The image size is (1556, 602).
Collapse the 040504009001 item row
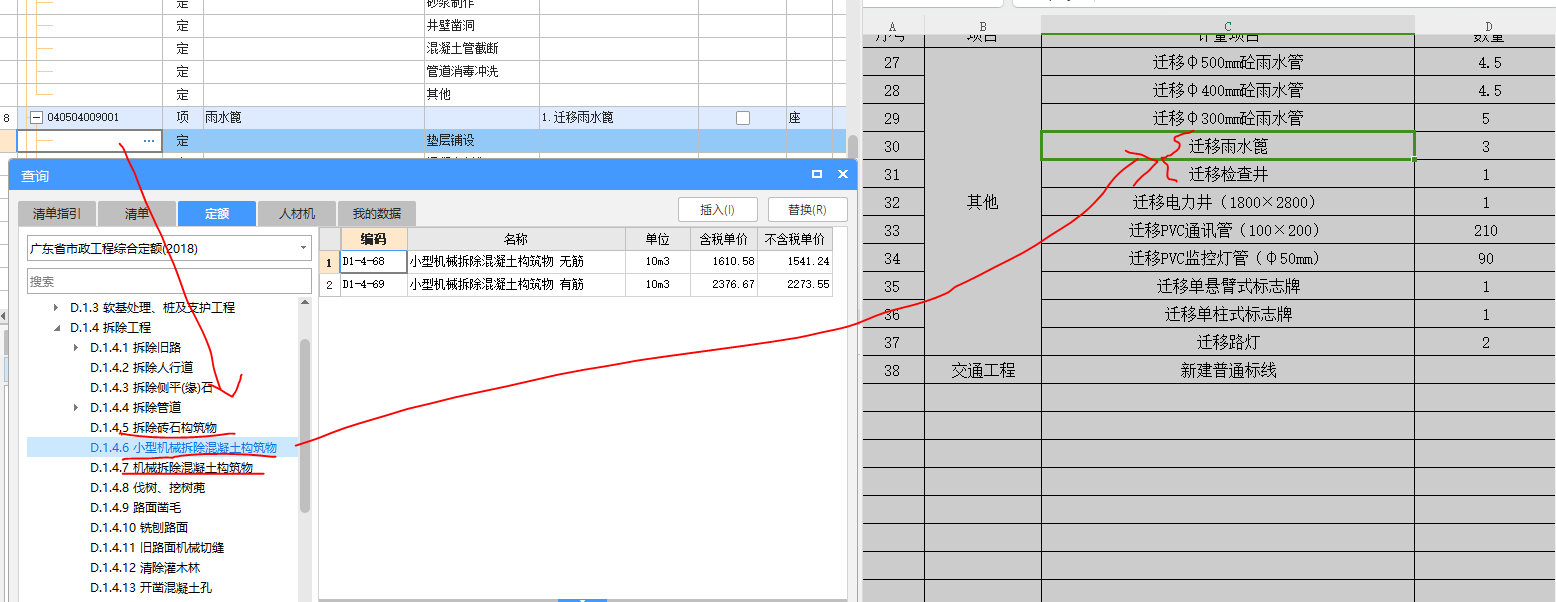tap(36, 118)
